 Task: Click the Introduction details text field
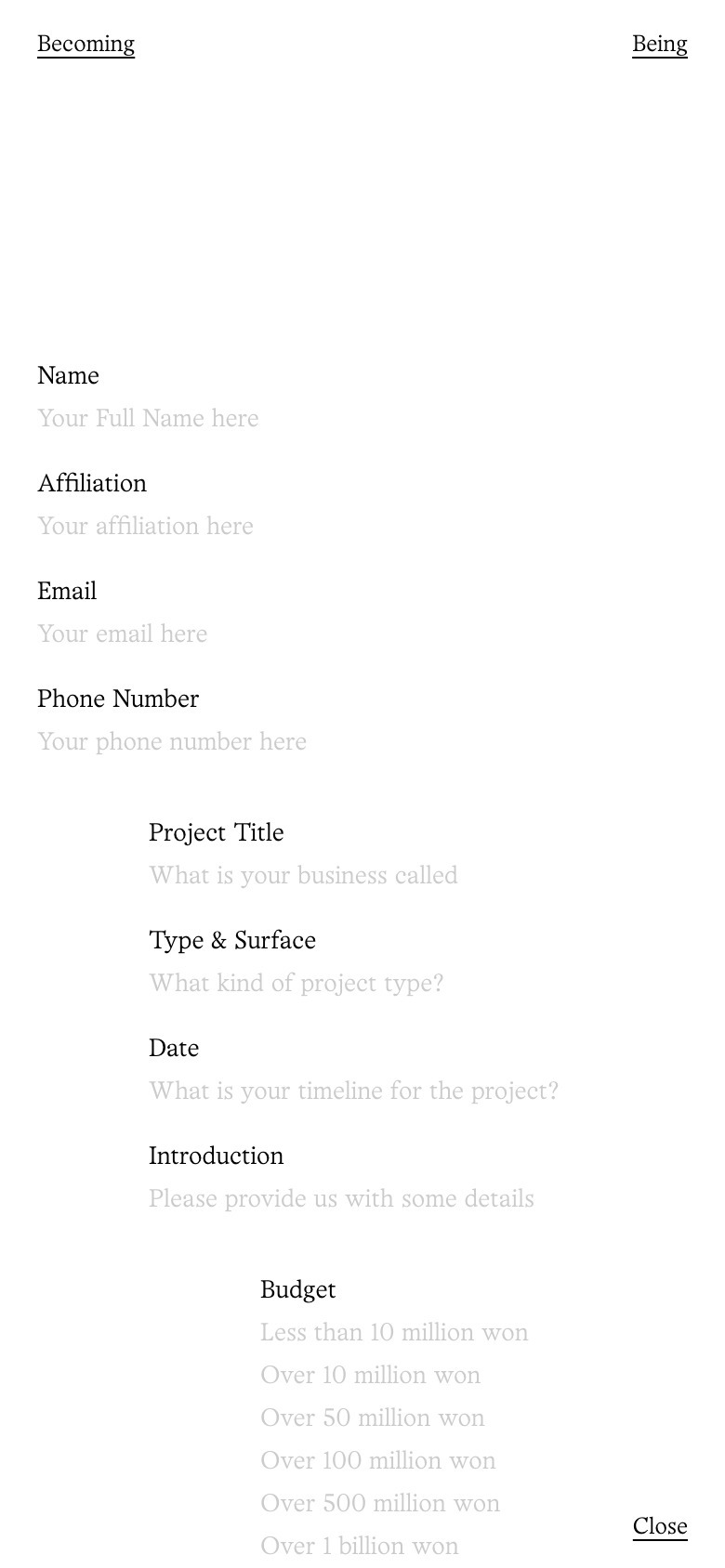341,1199
